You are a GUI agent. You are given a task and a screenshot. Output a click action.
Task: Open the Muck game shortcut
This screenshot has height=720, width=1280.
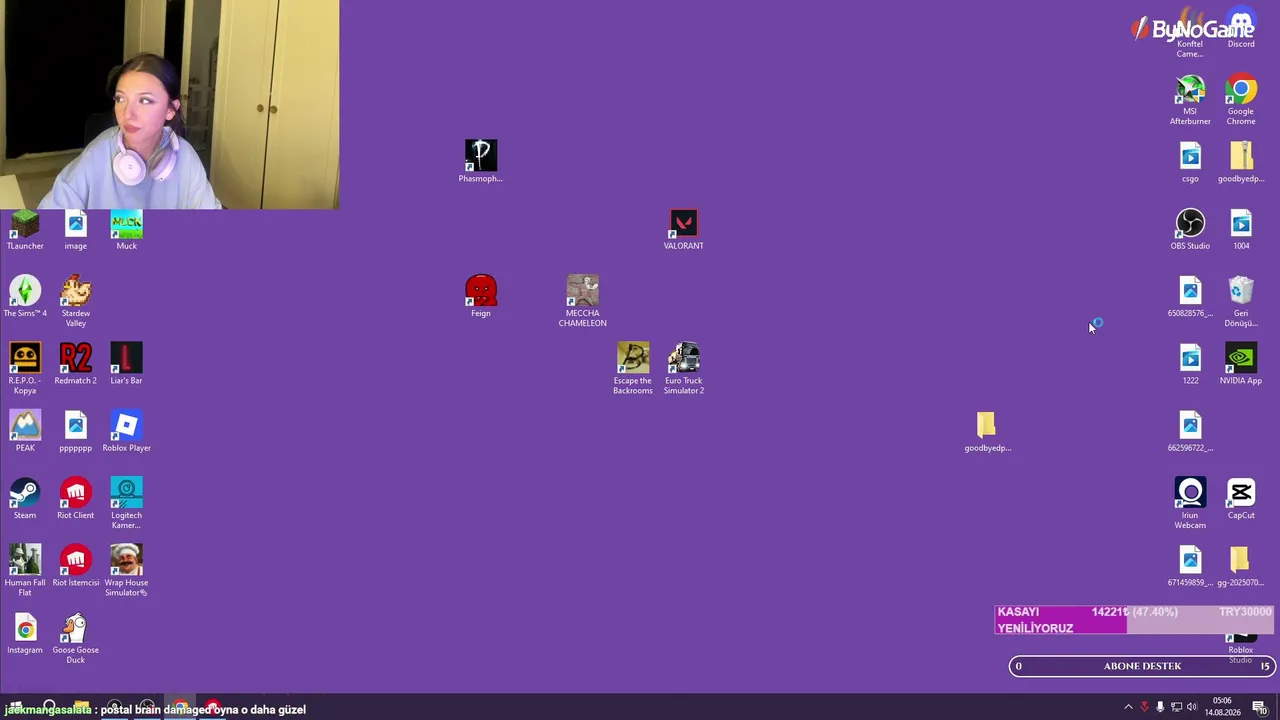[x=126, y=224]
